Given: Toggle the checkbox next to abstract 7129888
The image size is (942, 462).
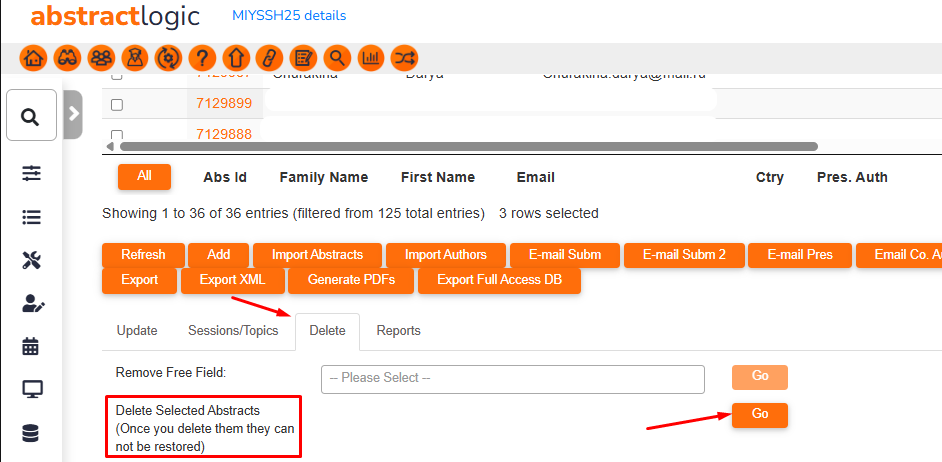Looking at the screenshot, I should (x=117, y=135).
